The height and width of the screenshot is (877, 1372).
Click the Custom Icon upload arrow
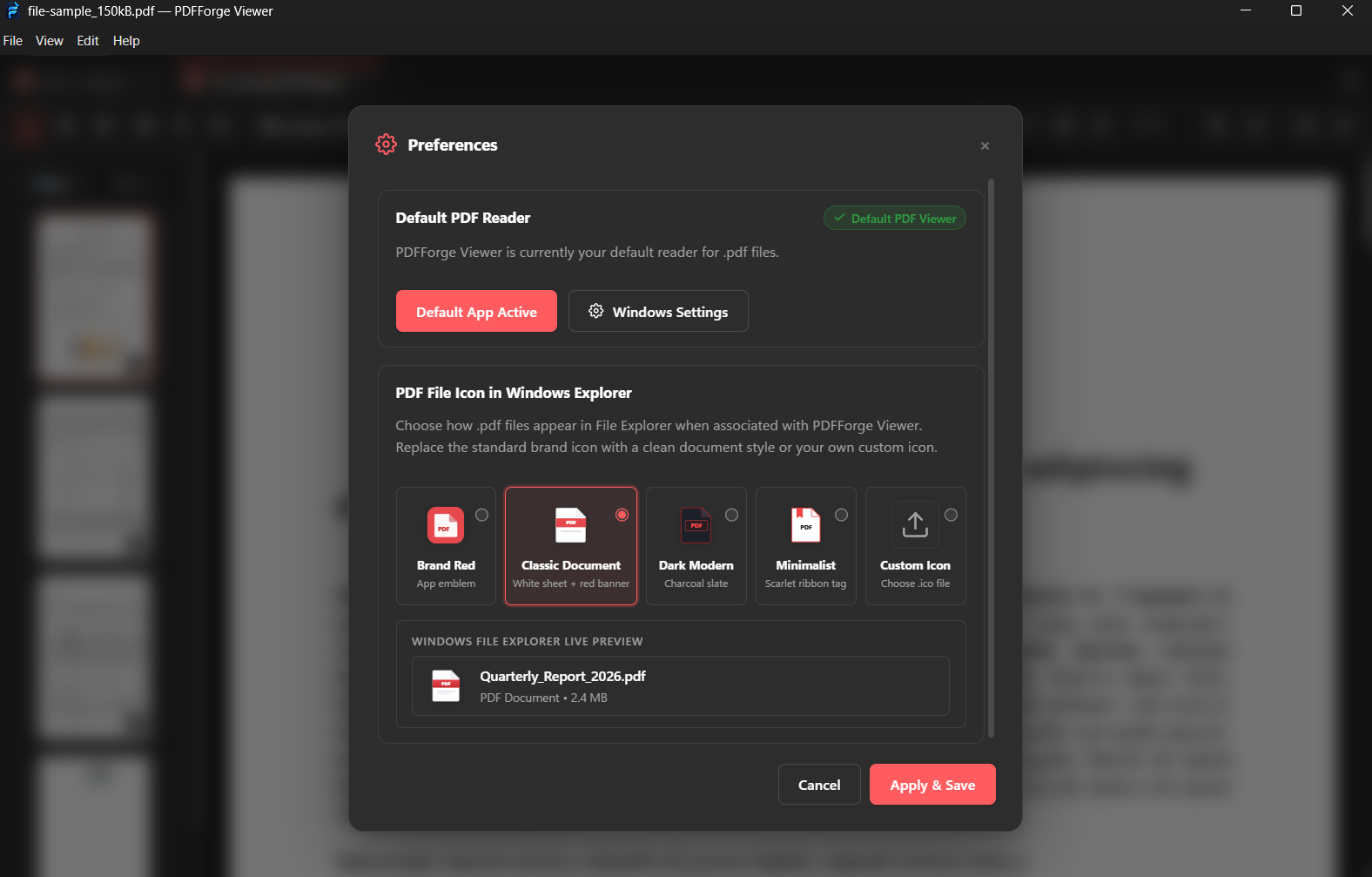(915, 524)
